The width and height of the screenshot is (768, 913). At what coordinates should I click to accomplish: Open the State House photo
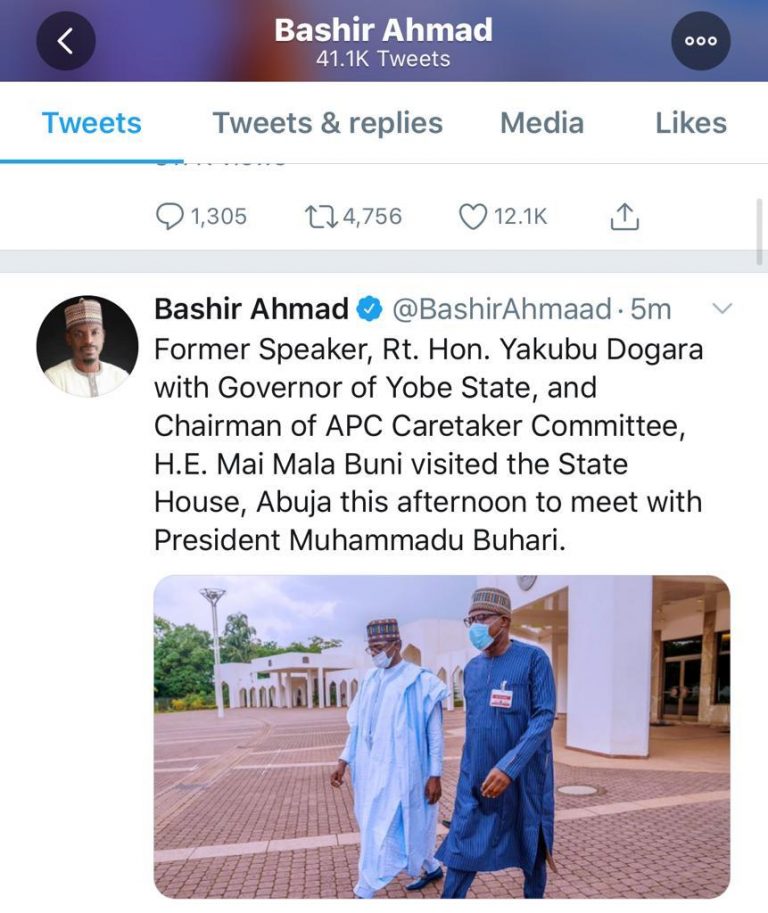tap(441, 736)
